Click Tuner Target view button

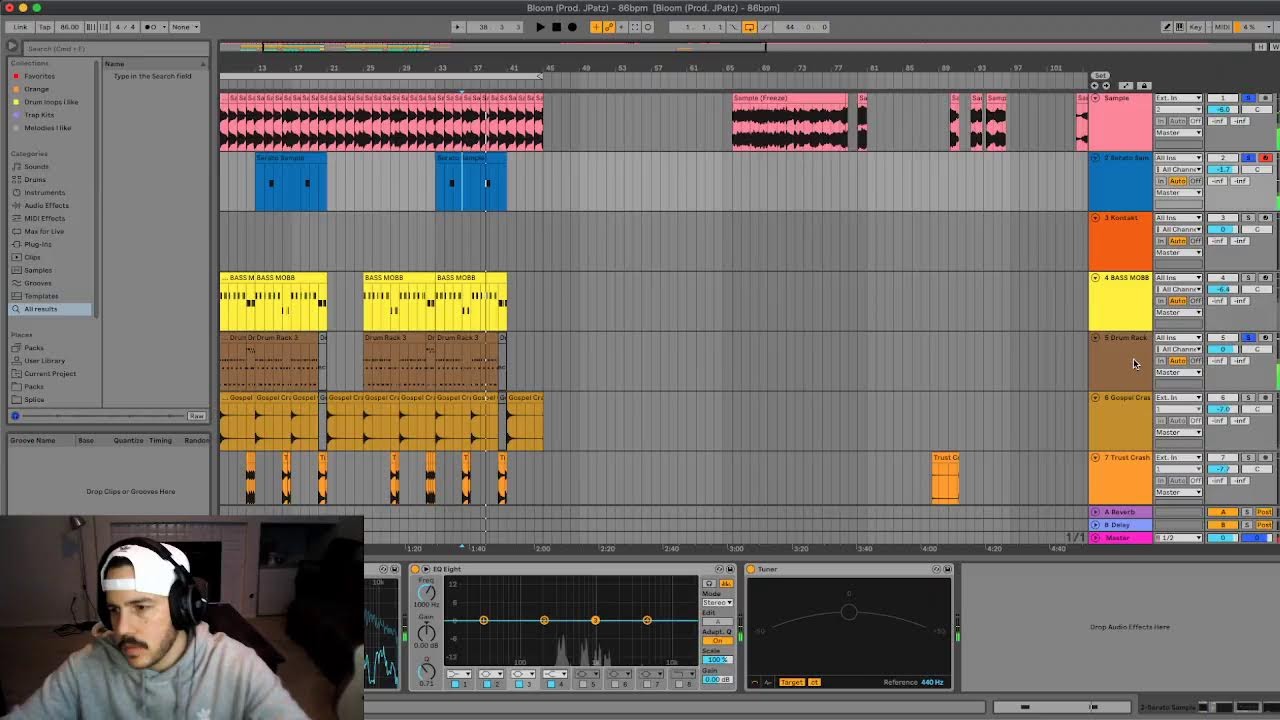[792, 682]
